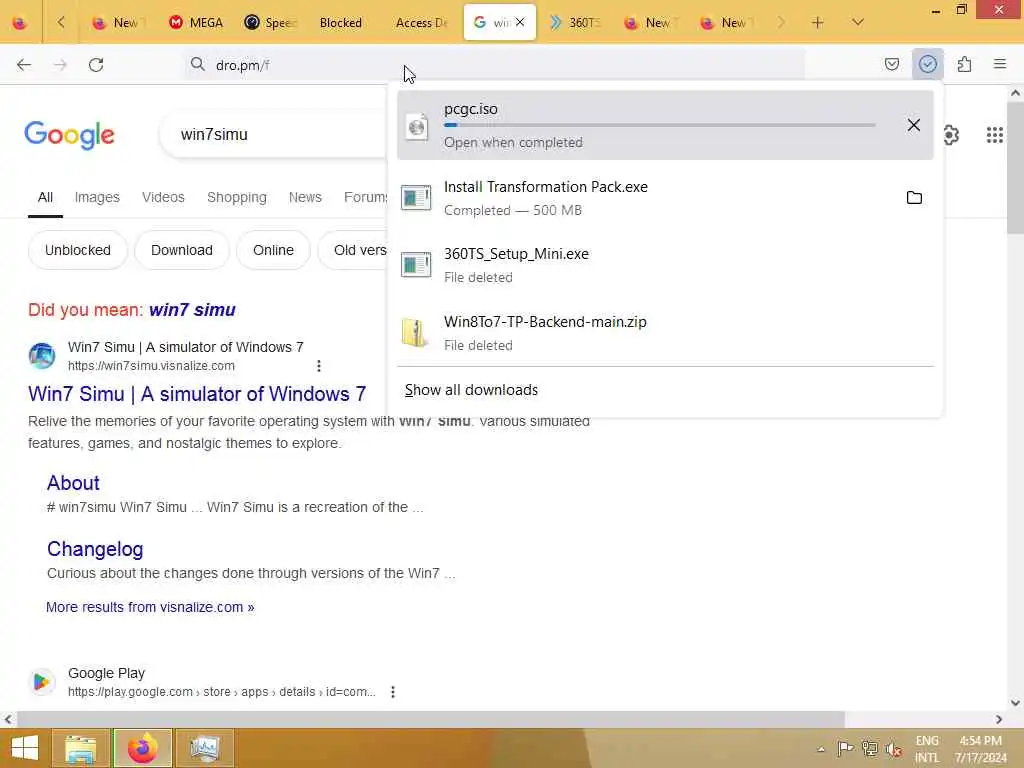This screenshot has width=1024, height=768.
Task: Select the 360TS_Setup_Mini.exe download entry
Action: [665, 264]
